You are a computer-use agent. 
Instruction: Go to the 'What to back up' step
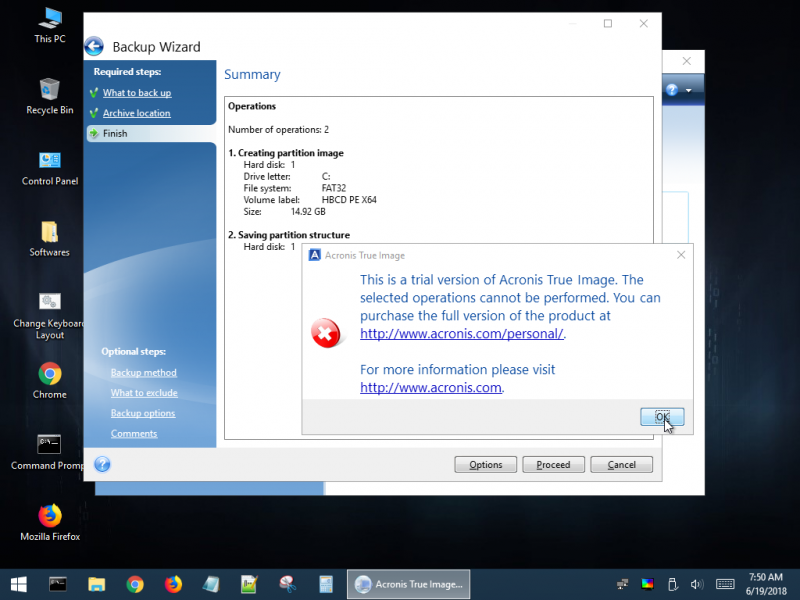[x=137, y=93]
